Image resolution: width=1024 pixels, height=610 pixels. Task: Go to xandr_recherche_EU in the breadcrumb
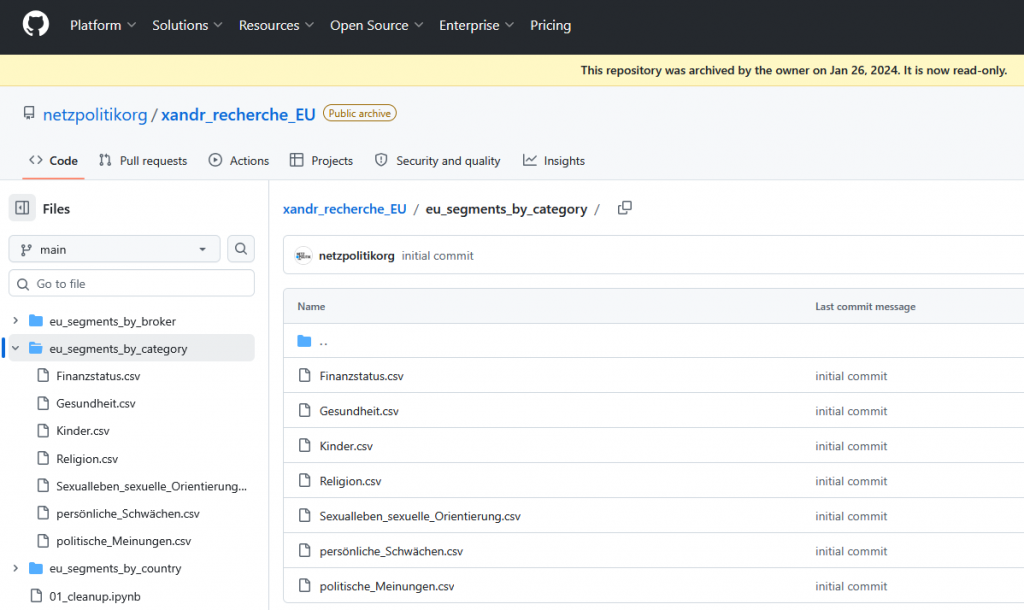344,209
